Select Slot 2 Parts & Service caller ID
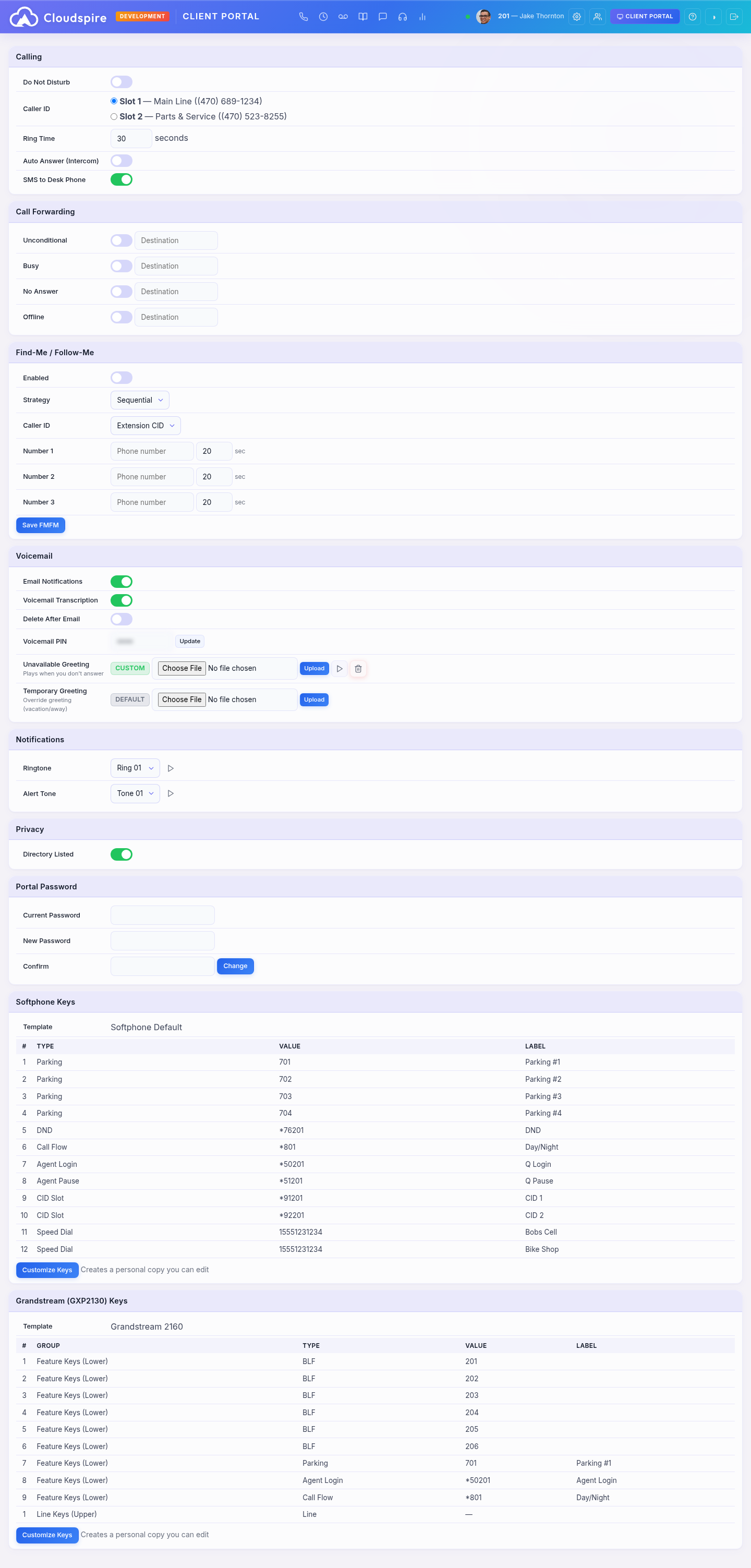 (x=114, y=116)
